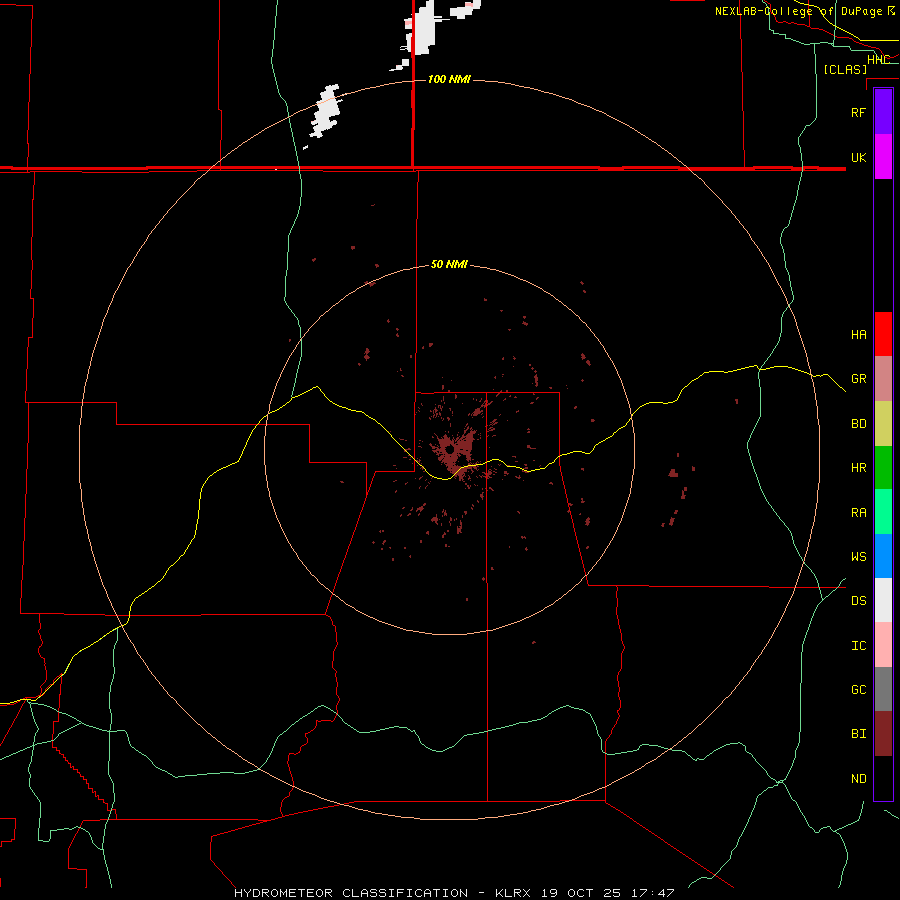Click the ND black legend swatch
The height and width of the screenshot is (900, 900).
coord(883,778)
